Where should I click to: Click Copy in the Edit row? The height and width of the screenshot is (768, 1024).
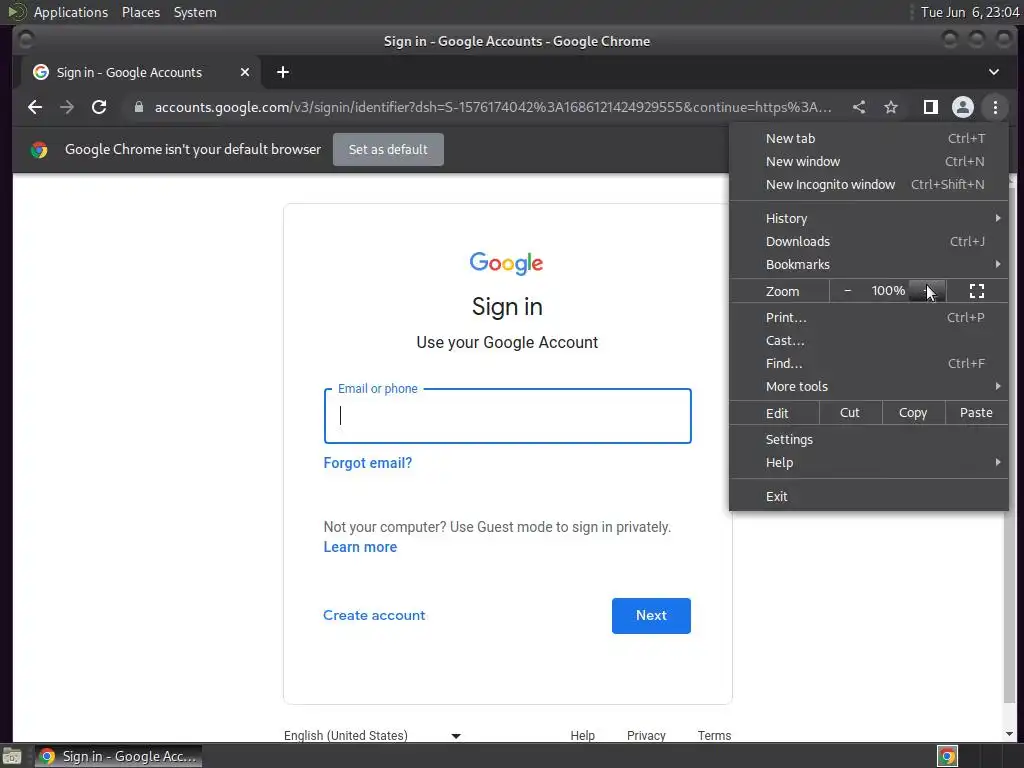[x=913, y=413]
